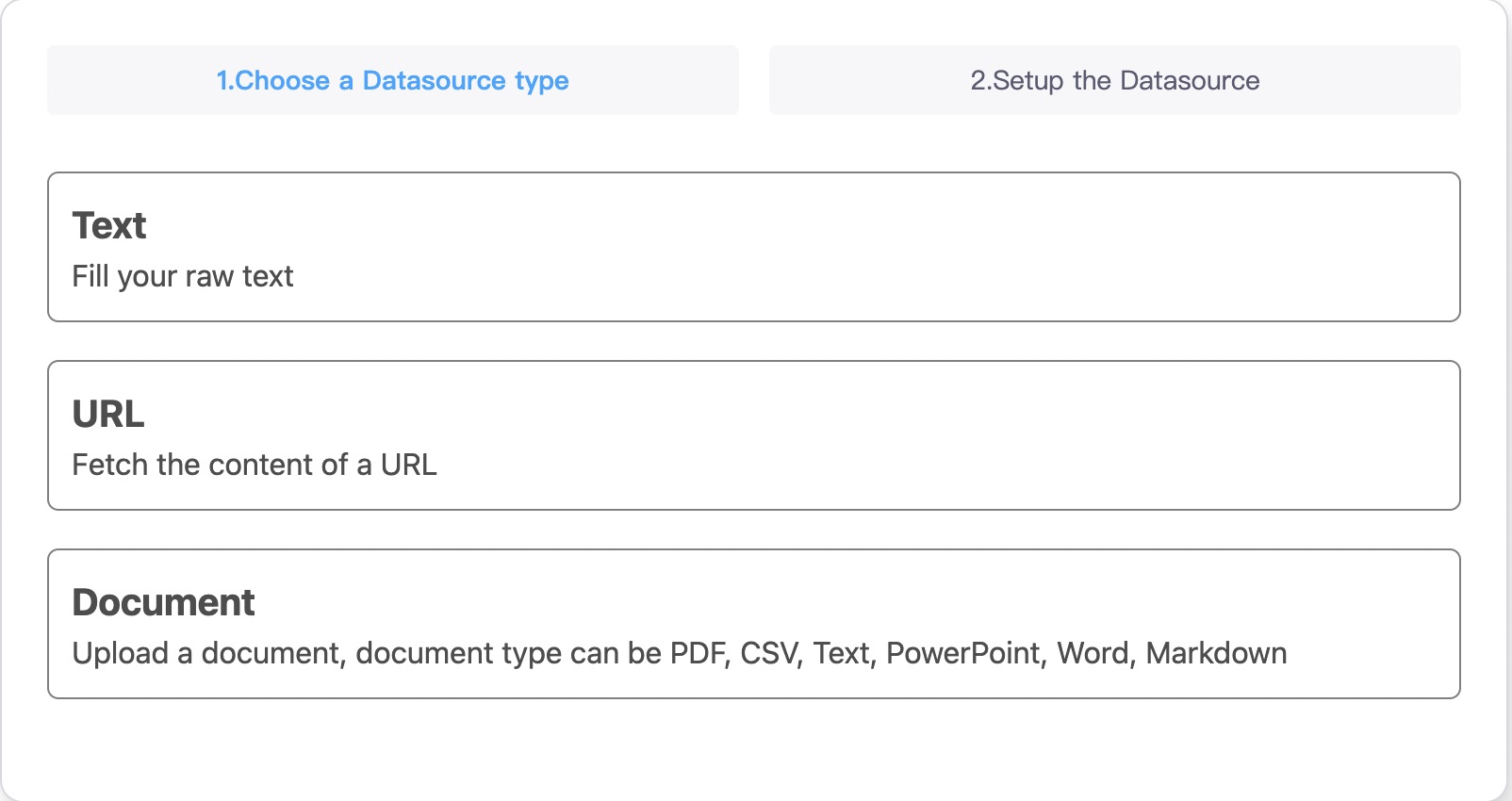Click "PowerPoint" in the Document card description

pos(964,653)
